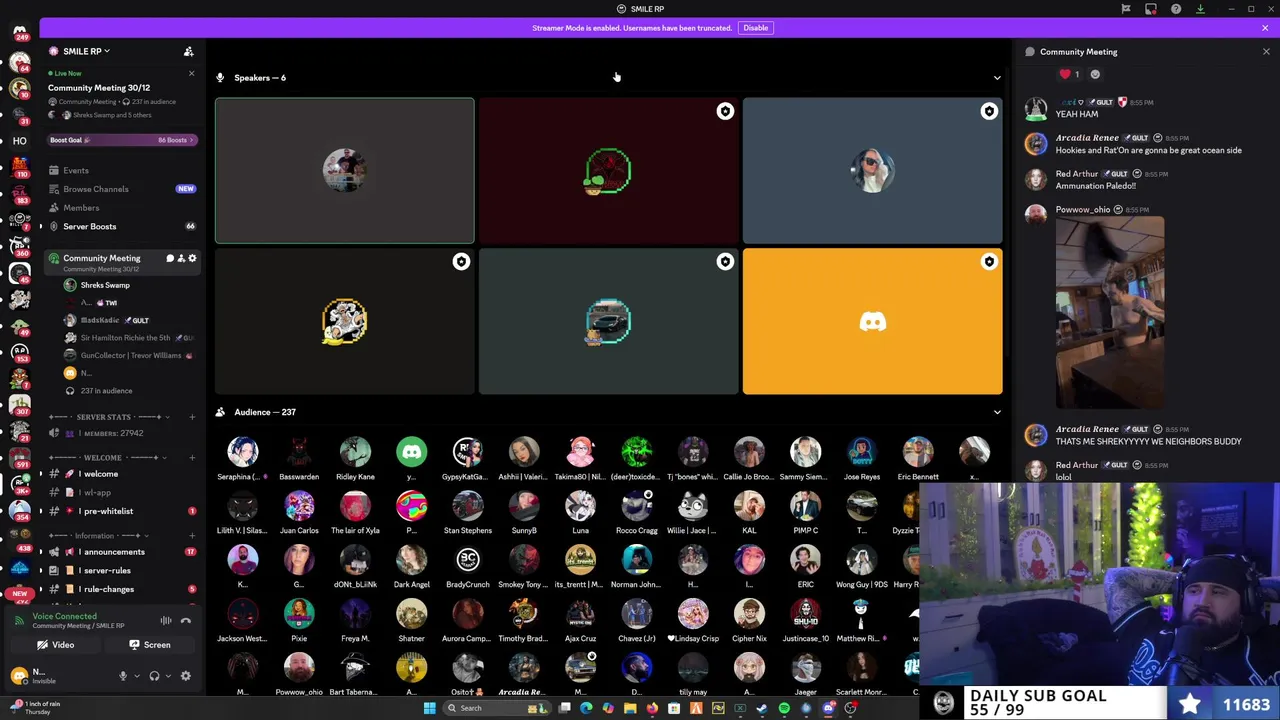1280x720 pixels.
Task: Open Browse Channels
Action: (96, 189)
